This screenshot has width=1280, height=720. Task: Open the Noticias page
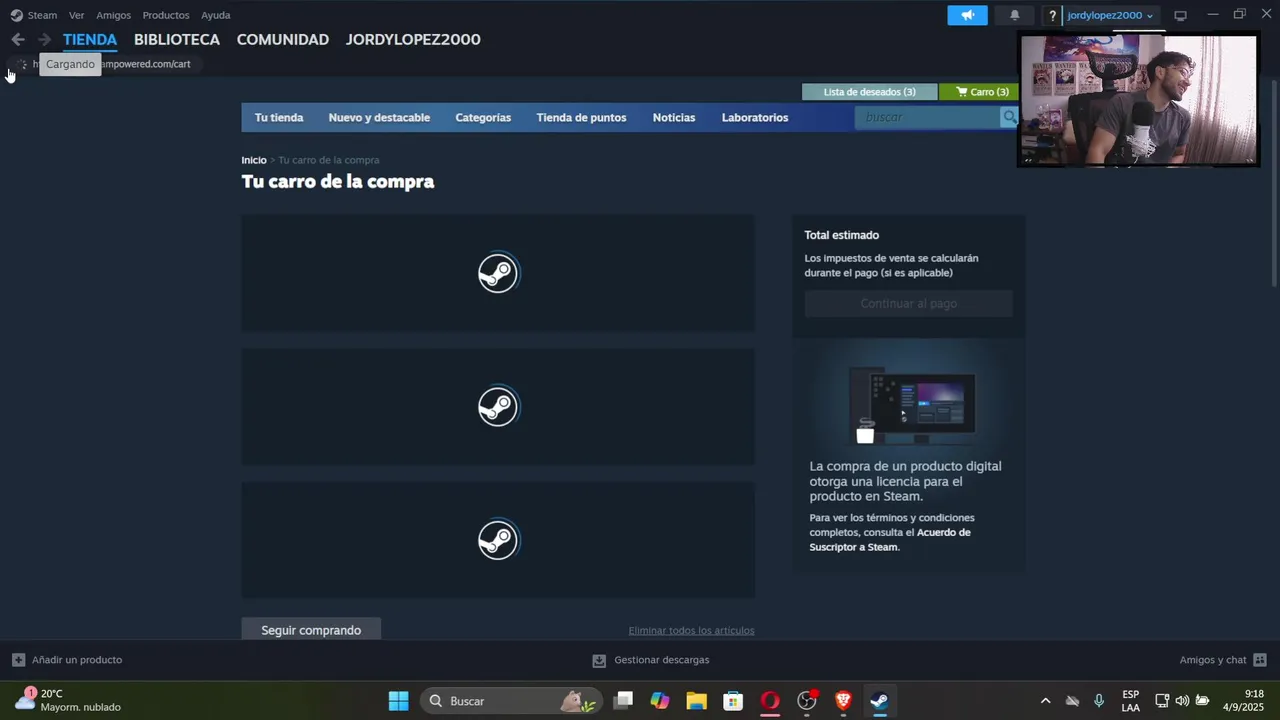pyautogui.click(x=674, y=117)
